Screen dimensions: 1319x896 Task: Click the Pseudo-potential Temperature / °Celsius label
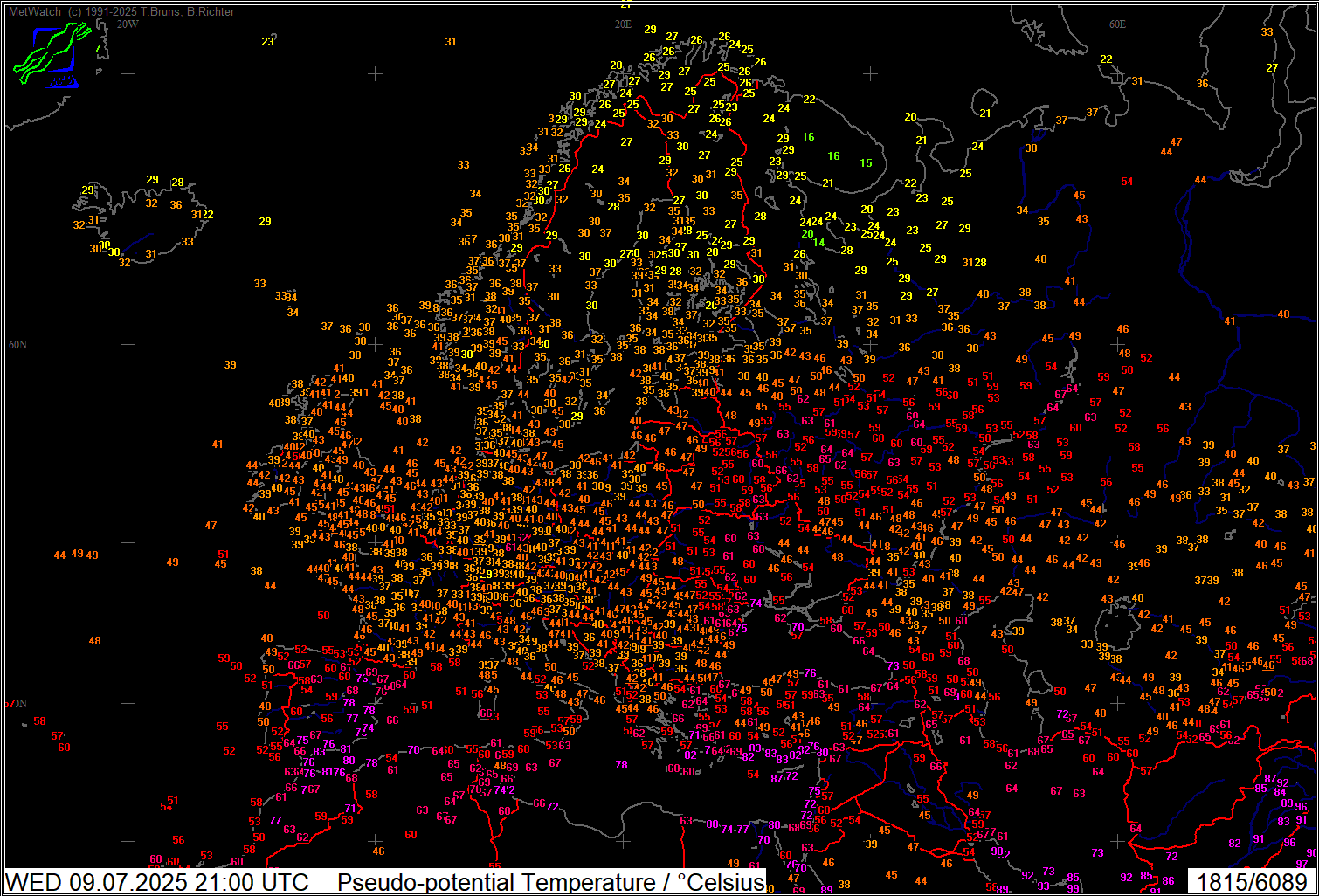click(x=550, y=881)
